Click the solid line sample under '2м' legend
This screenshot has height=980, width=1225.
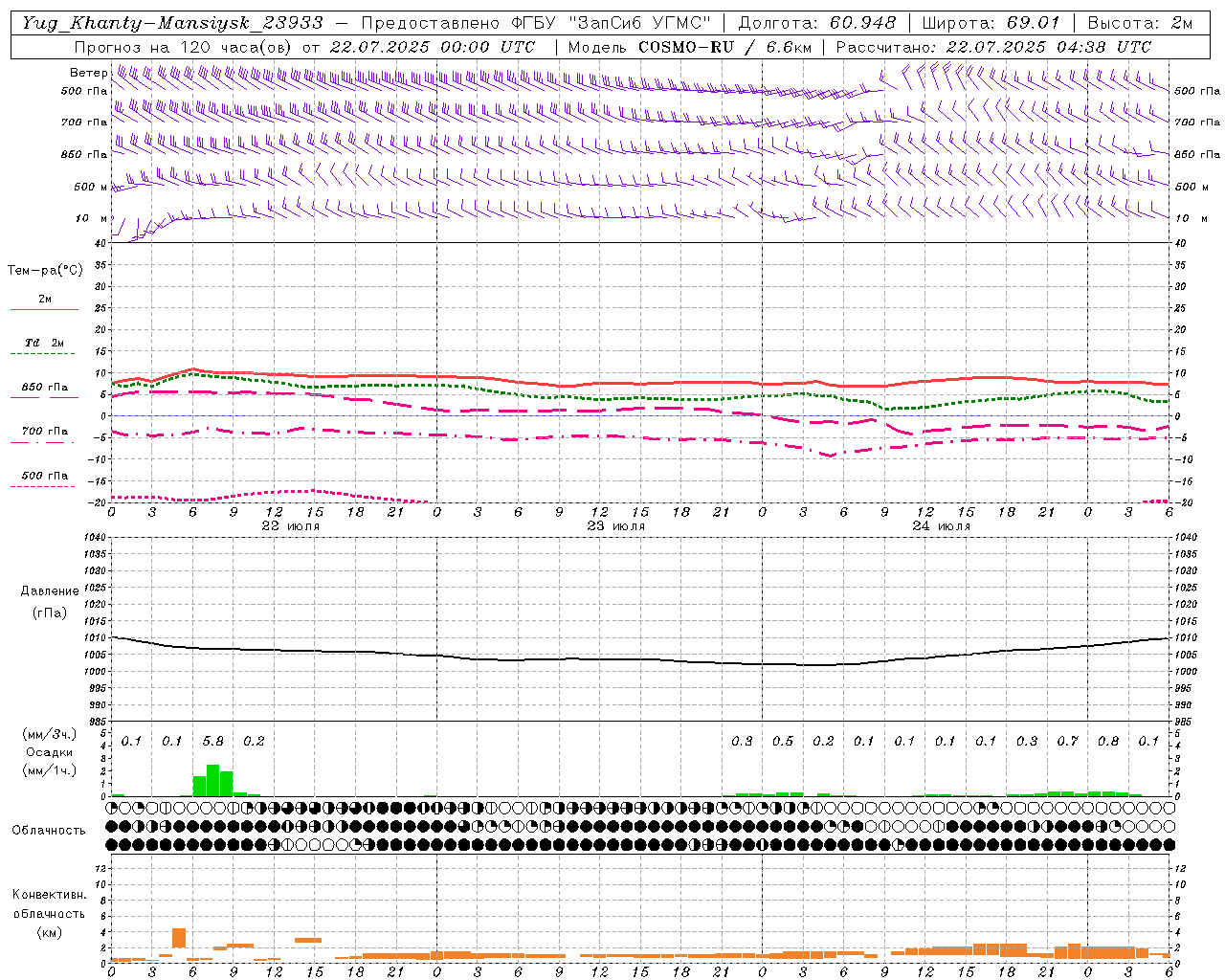point(44,309)
